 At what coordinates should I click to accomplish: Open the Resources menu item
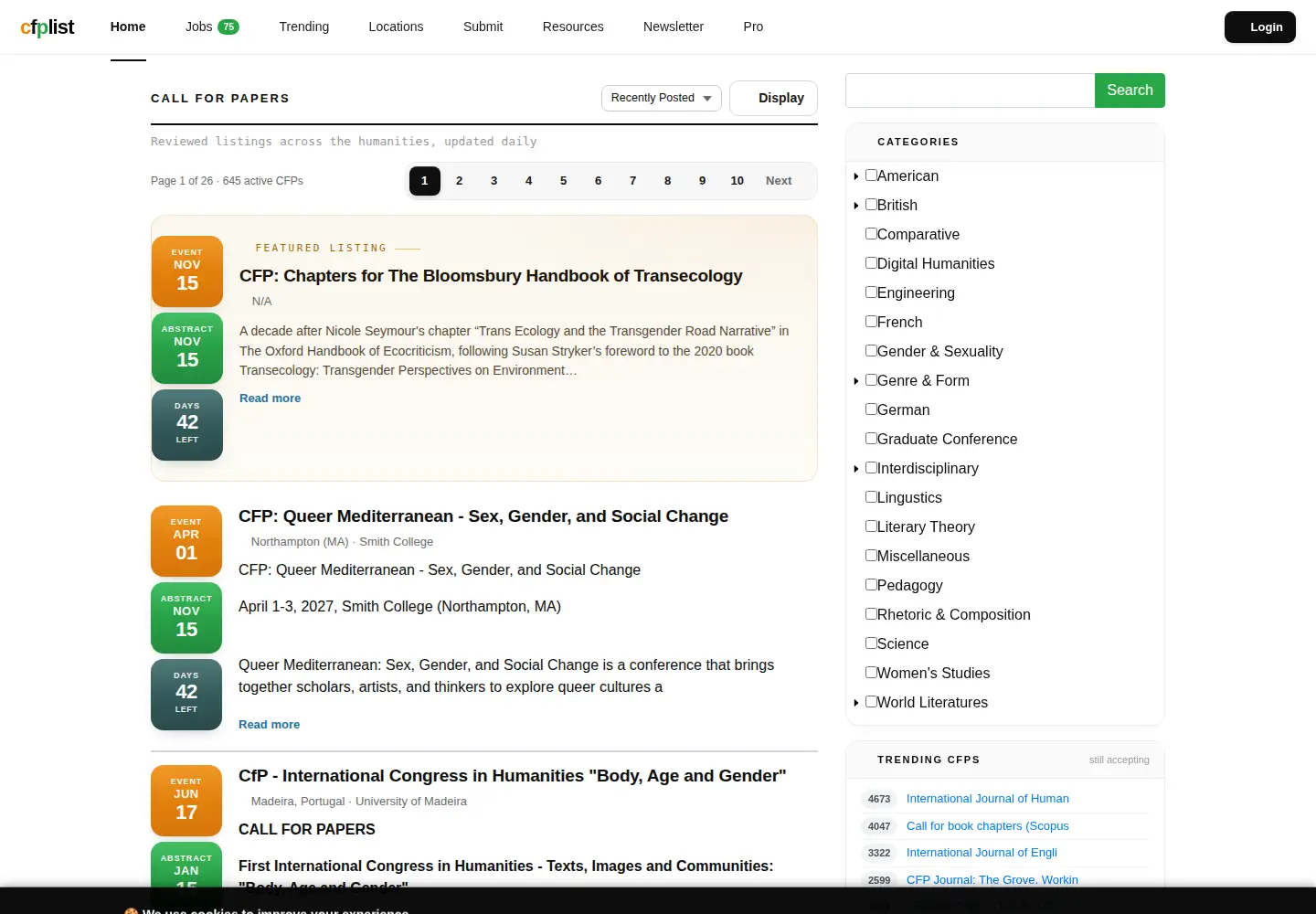pos(573,27)
